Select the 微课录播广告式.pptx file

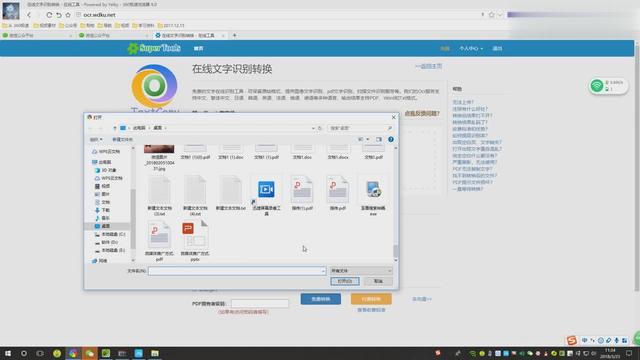[x=195, y=241]
